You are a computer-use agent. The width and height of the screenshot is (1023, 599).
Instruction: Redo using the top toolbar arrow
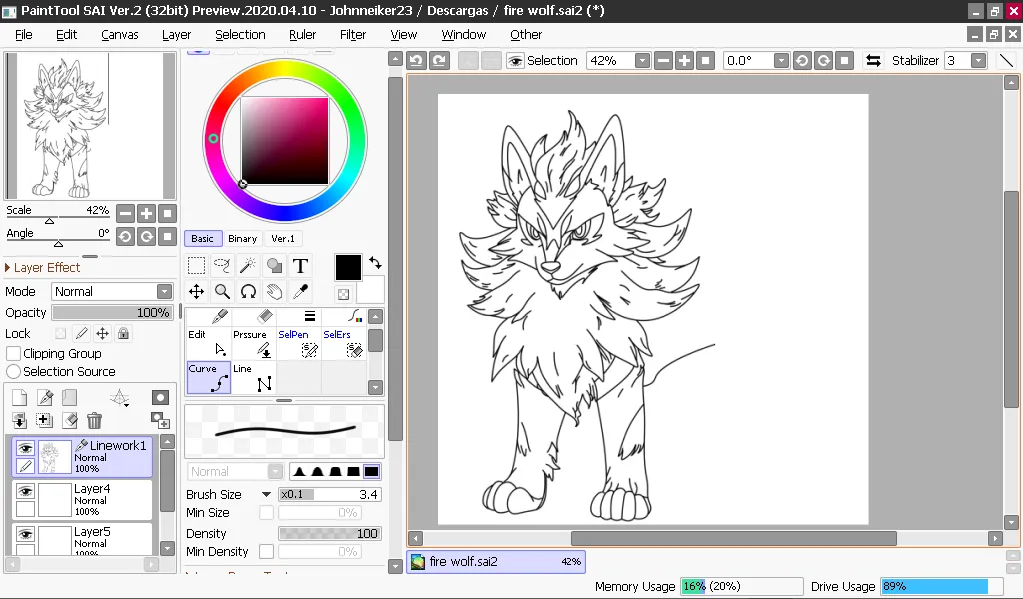coord(439,61)
